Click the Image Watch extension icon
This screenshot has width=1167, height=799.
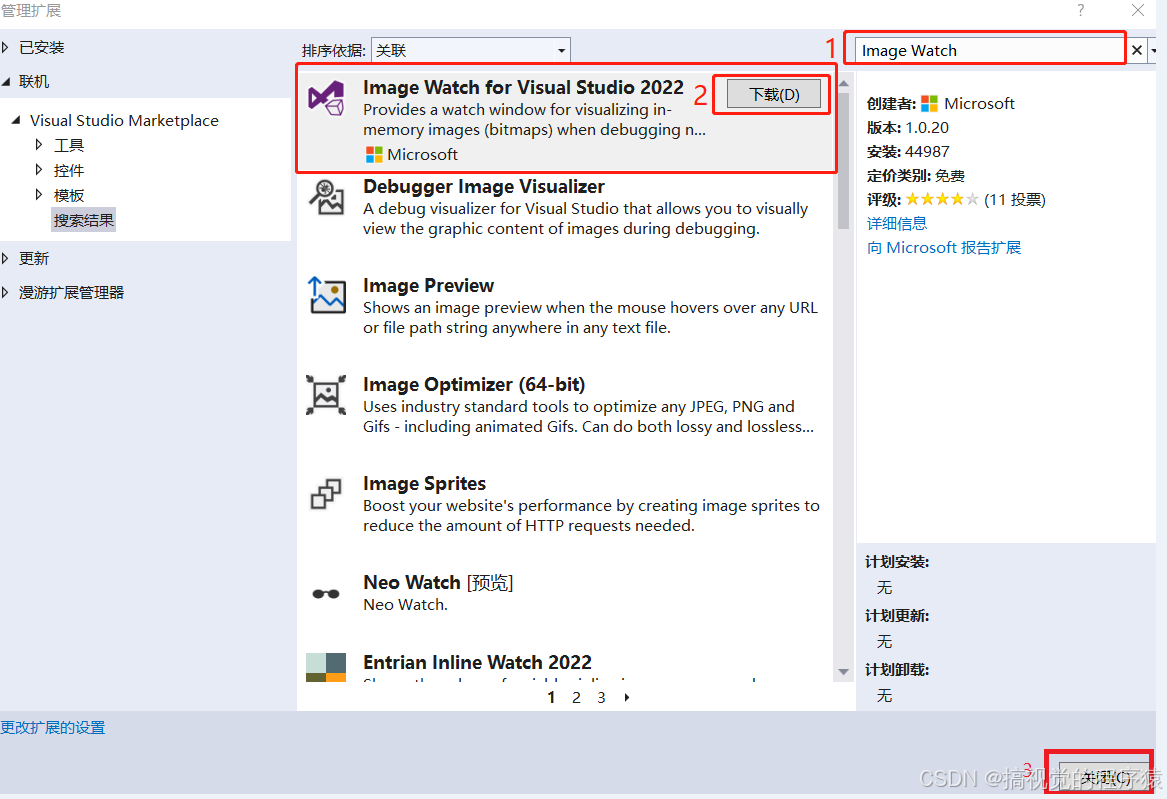[x=325, y=99]
